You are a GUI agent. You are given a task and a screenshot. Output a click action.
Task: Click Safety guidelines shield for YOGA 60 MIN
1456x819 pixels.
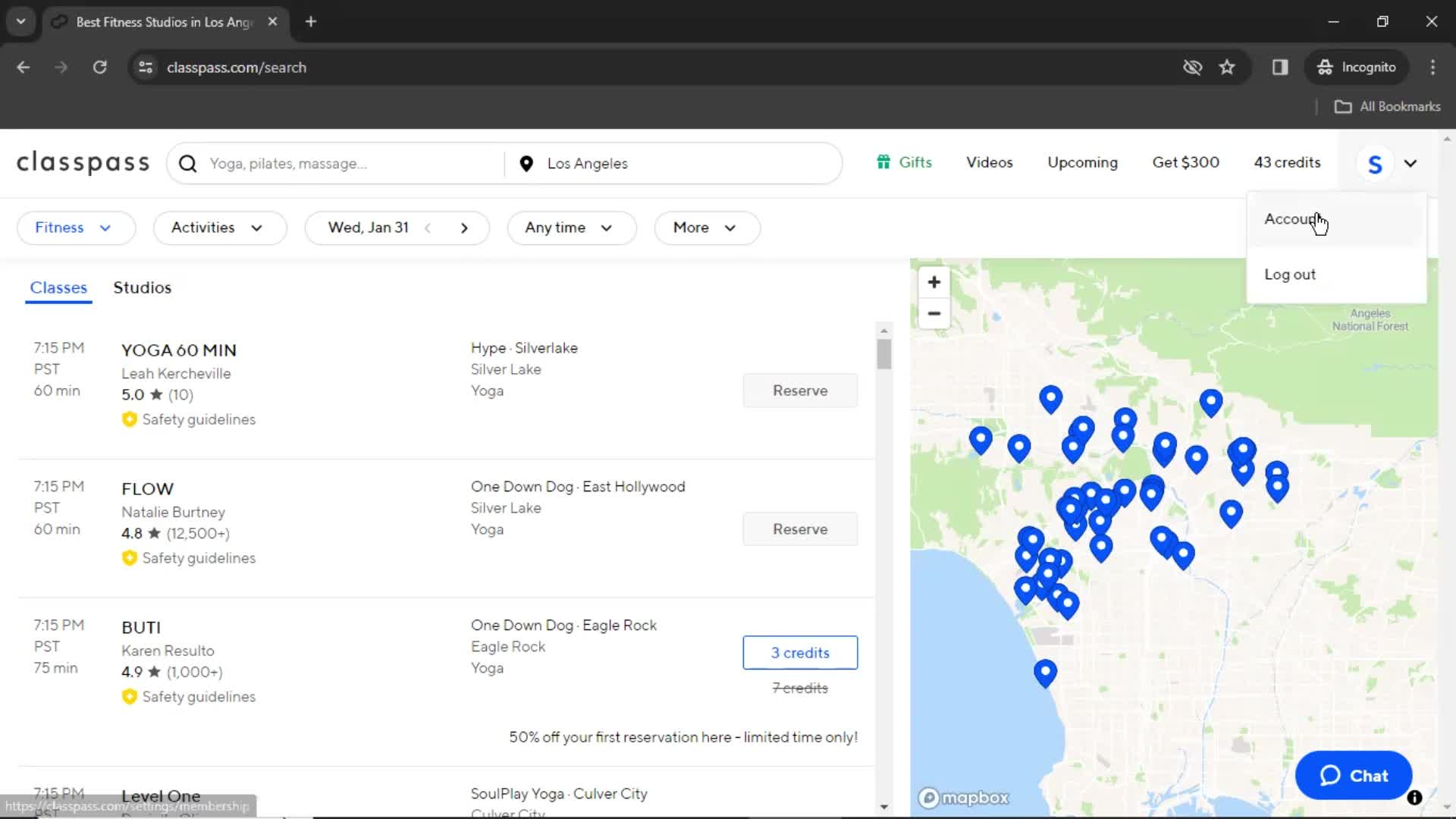click(x=130, y=419)
